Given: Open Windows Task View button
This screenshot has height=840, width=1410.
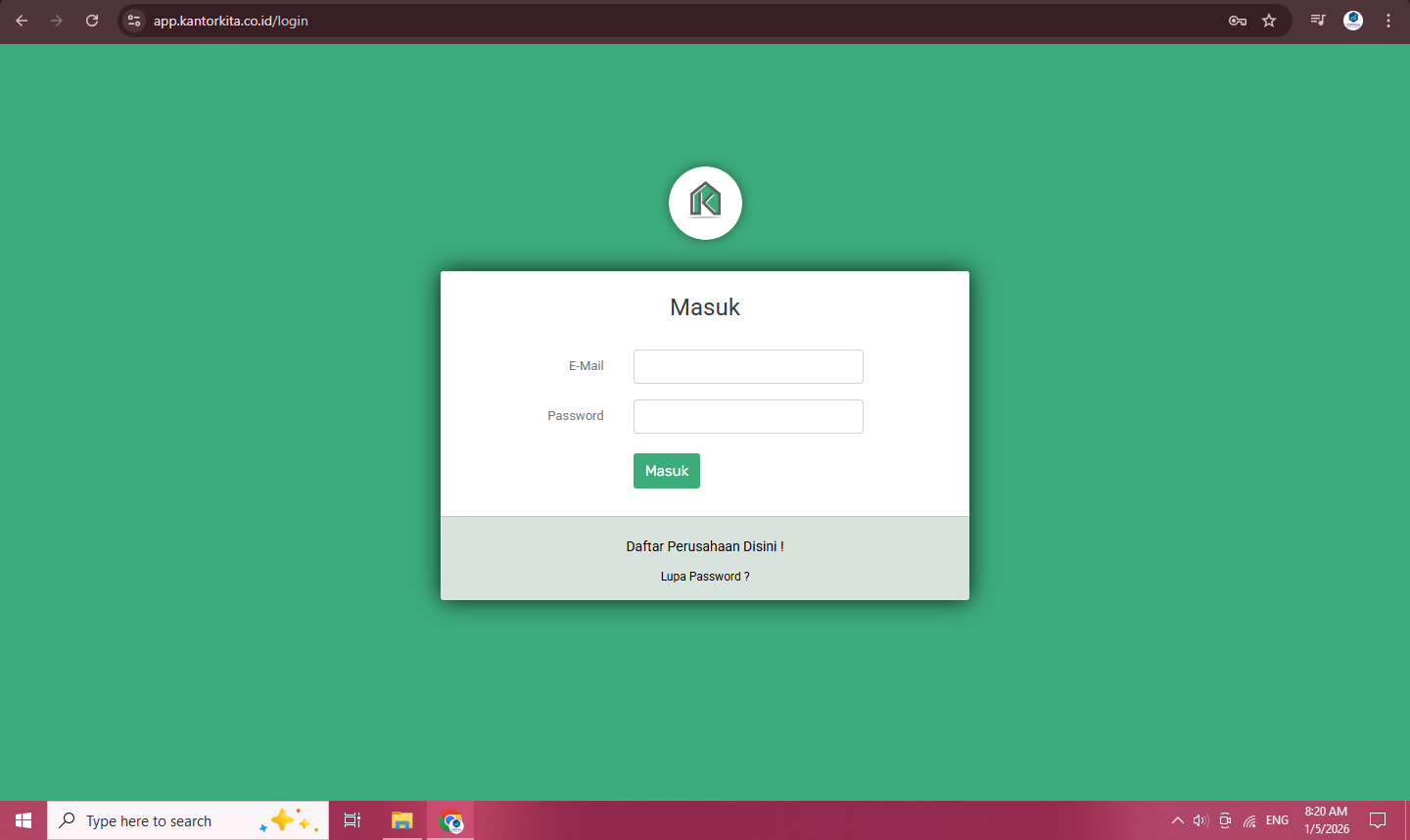Looking at the screenshot, I should pos(352,820).
